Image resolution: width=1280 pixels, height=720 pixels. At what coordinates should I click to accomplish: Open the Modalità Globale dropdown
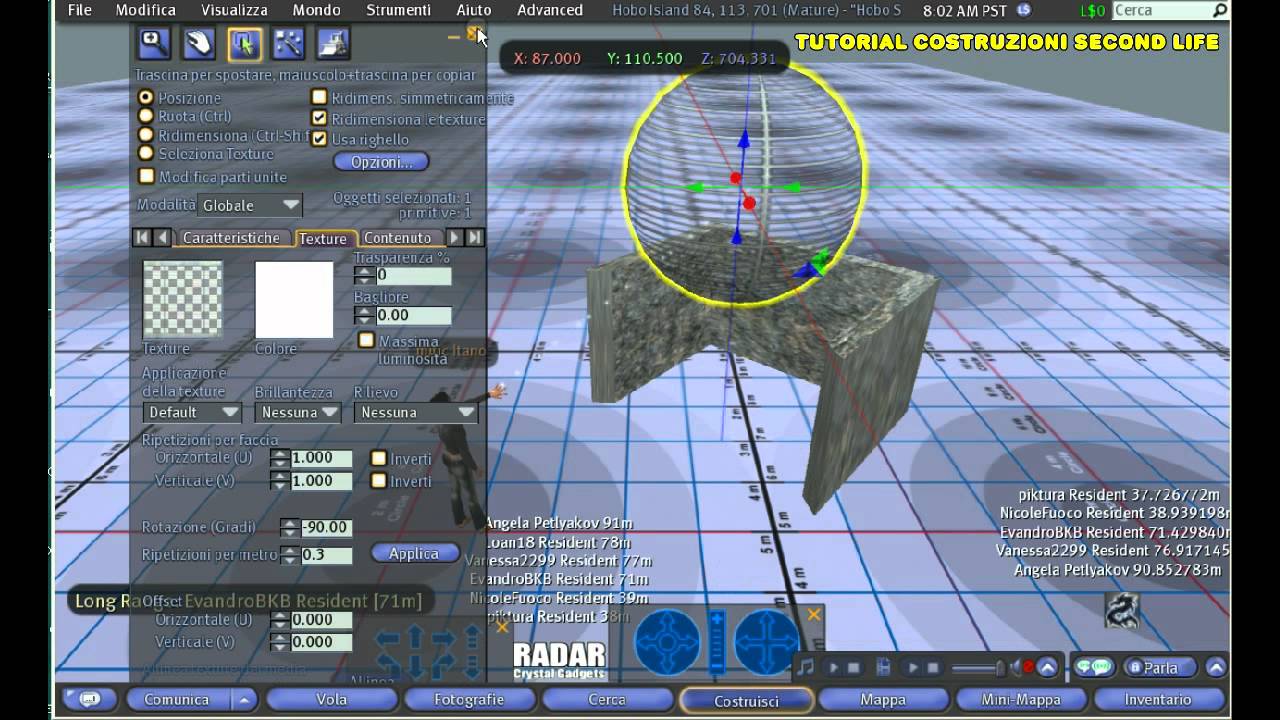249,205
